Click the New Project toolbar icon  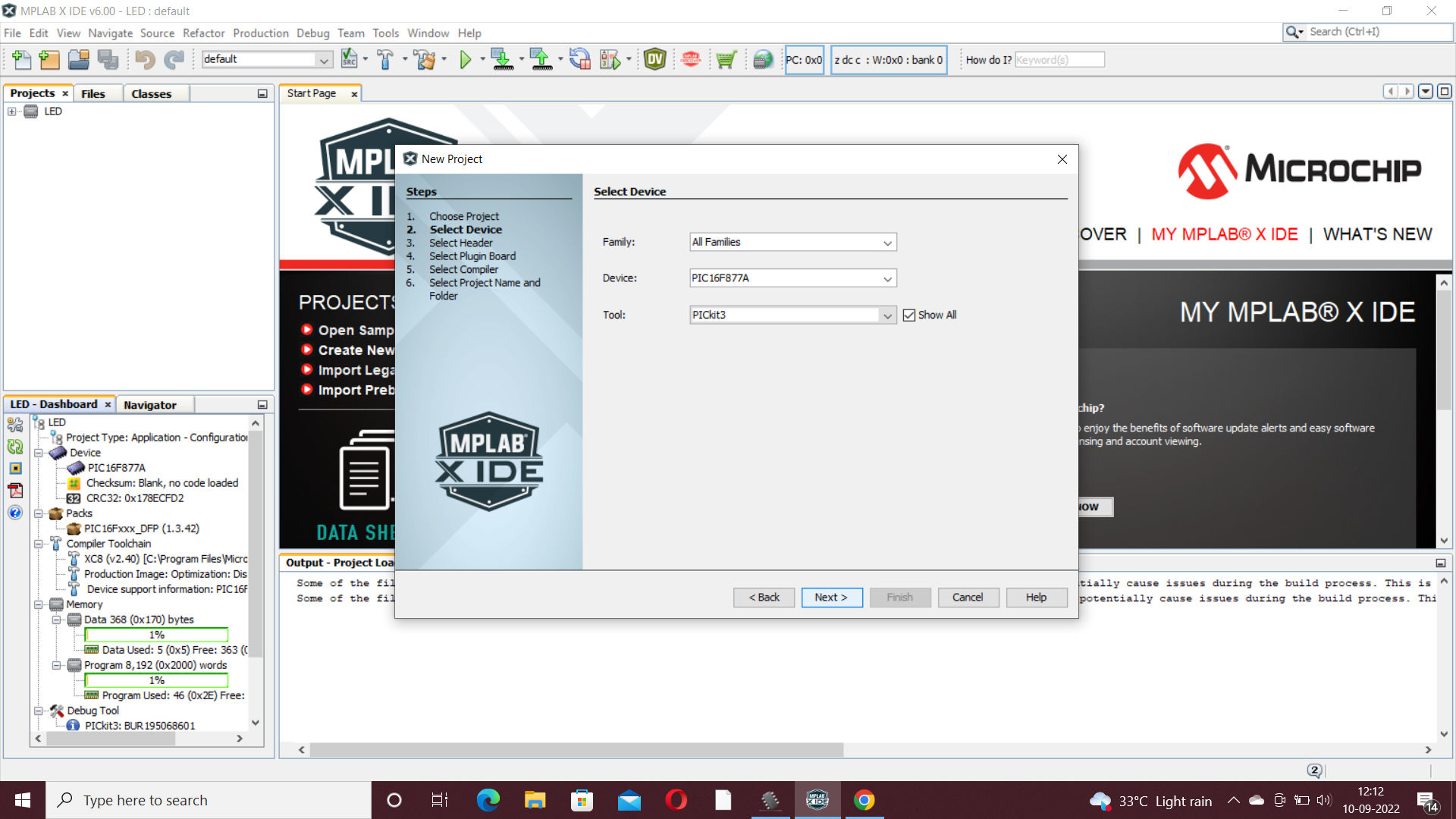point(49,60)
